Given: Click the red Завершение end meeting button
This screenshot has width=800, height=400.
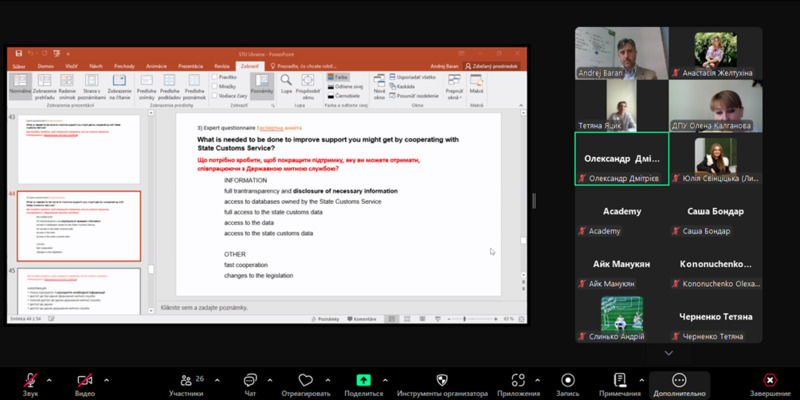Looking at the screenshot, I should click(x=770, y=384).
